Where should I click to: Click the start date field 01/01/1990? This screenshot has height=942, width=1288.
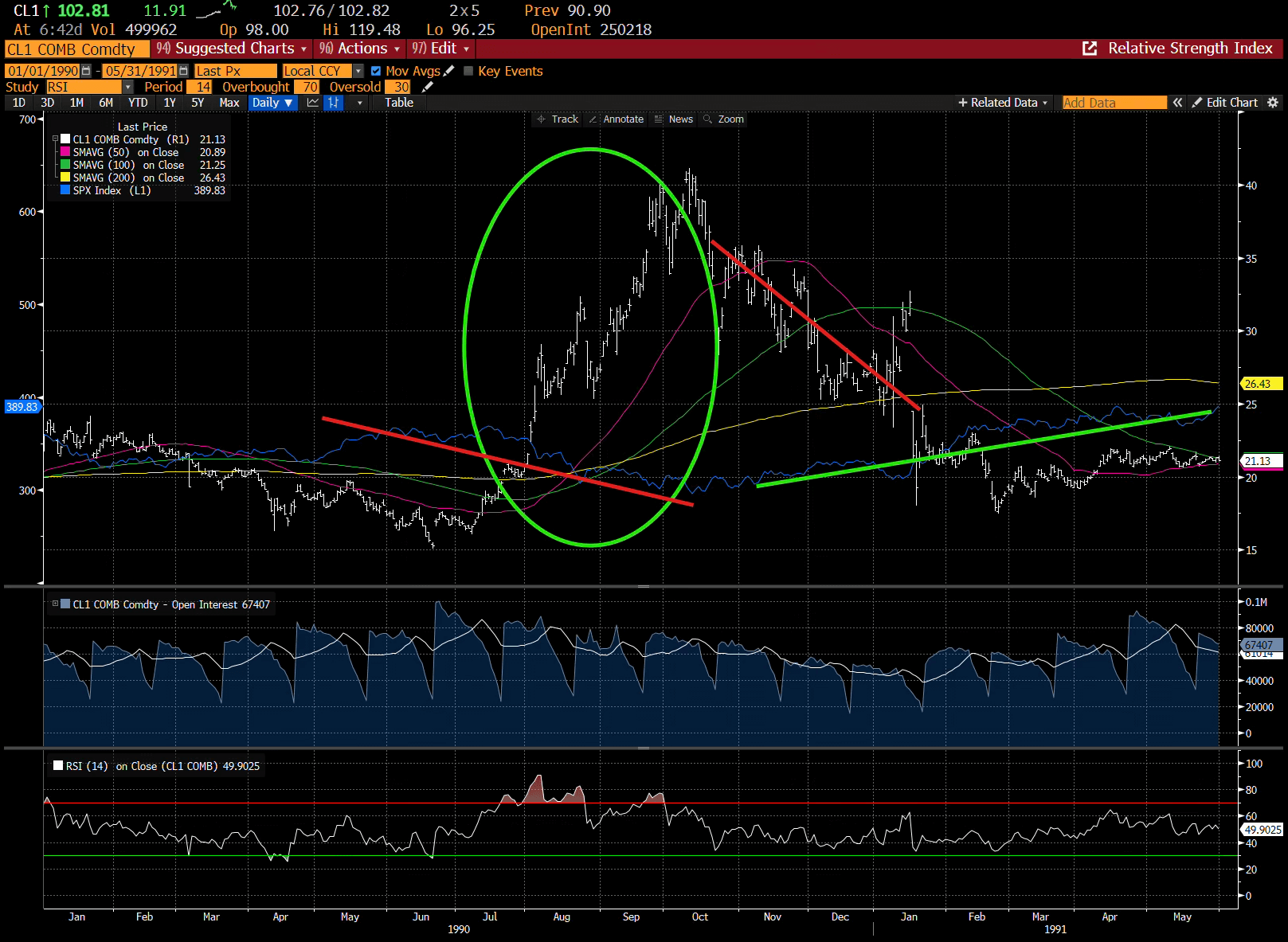[x=43, y=71]
